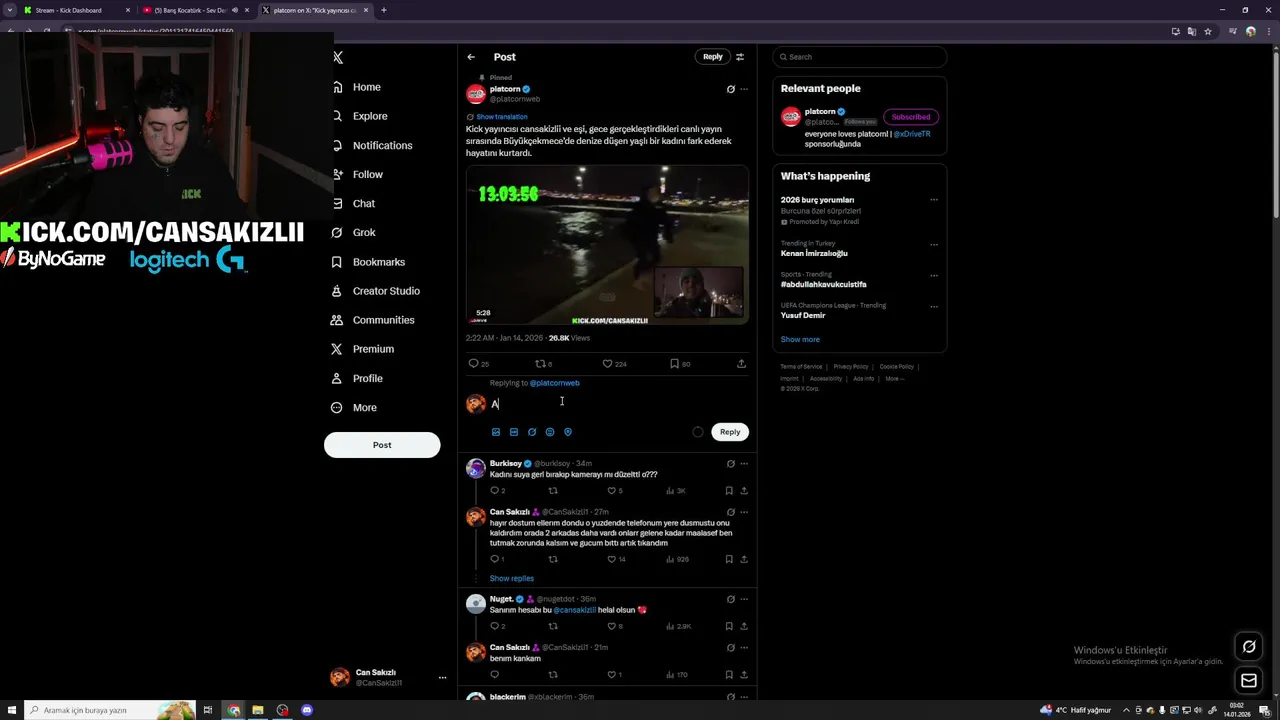
Task: Open Chrome from taskbar
Action: pos(233,710)
